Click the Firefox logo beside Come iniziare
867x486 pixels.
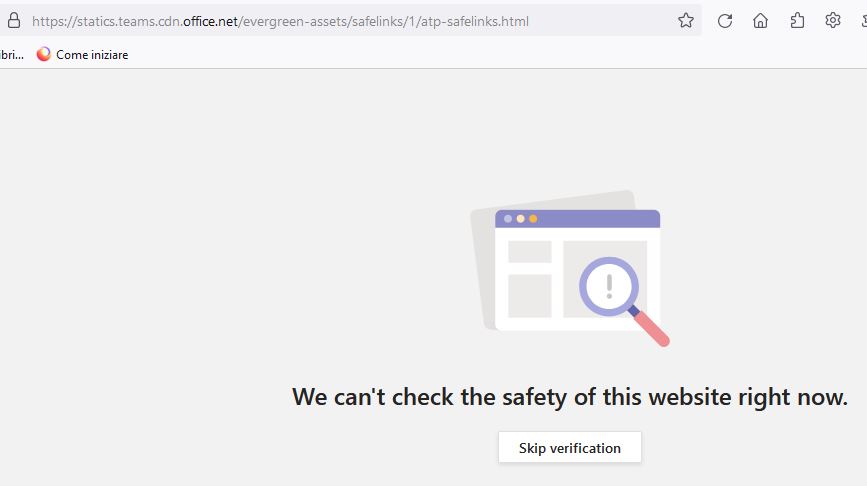pos(44,54)
